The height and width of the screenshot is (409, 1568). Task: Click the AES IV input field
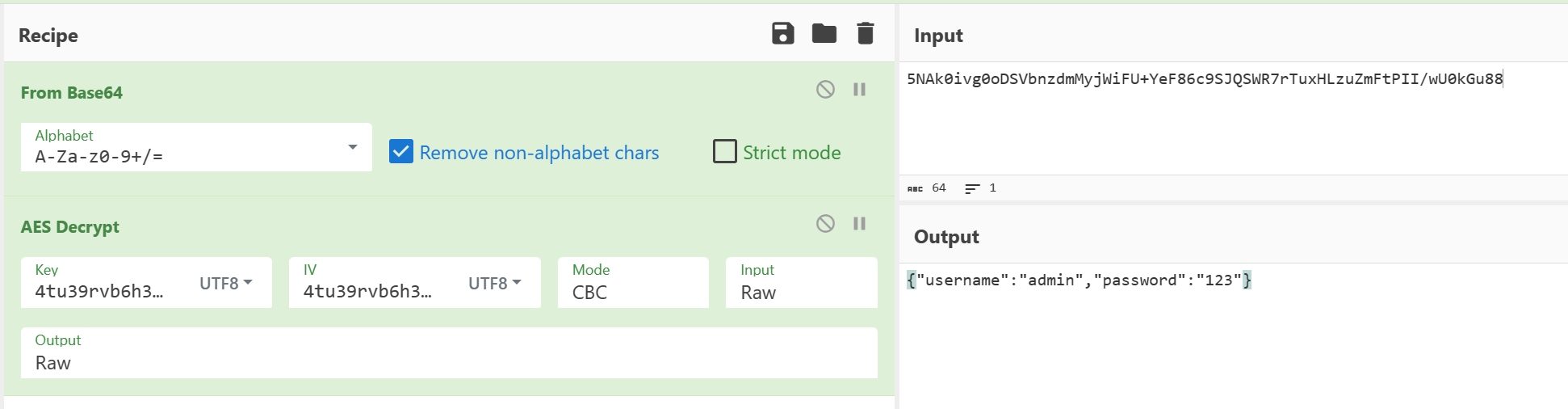pyautogui.click(x=368, y=292)
